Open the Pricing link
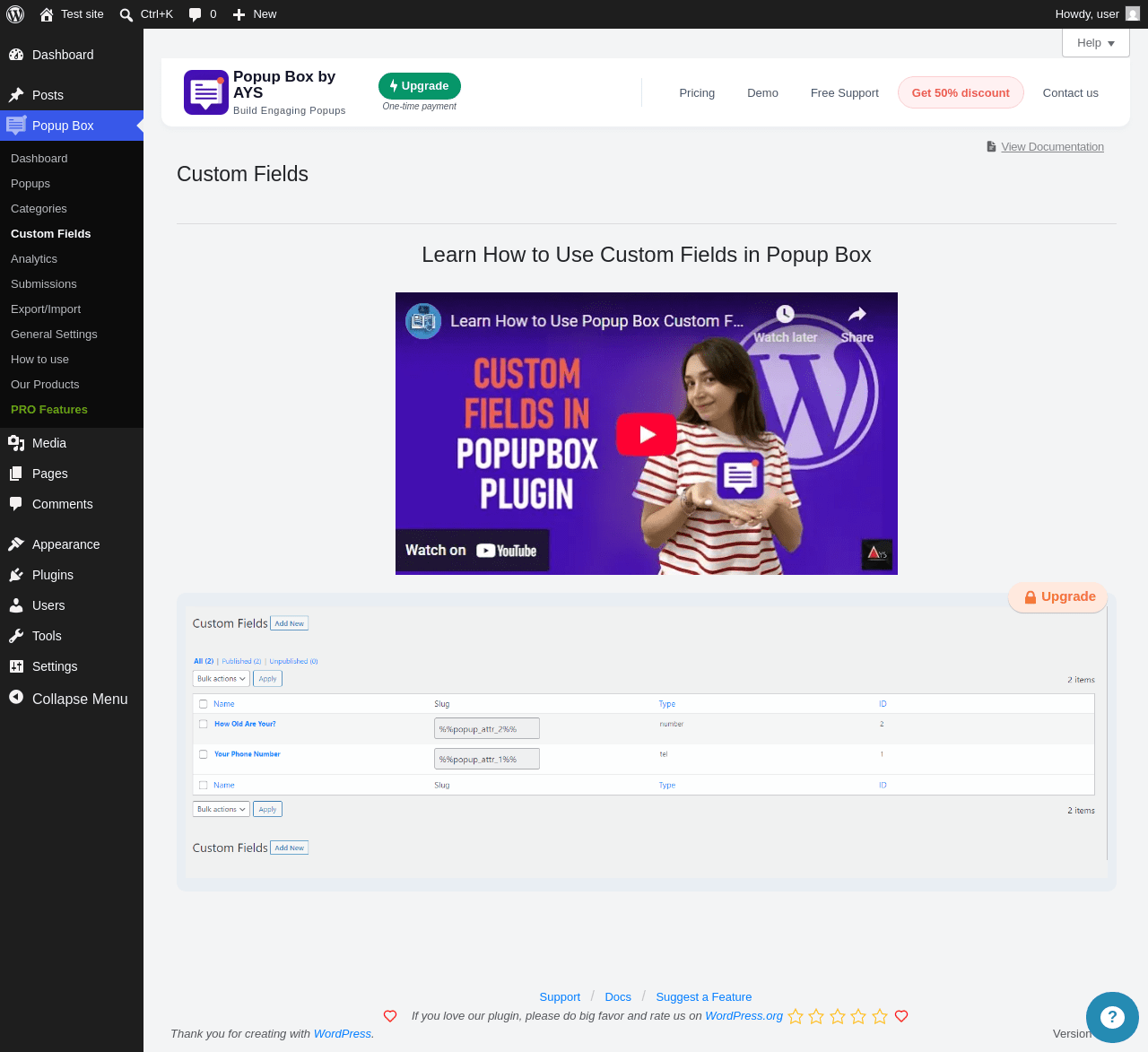The image size is (1148, 1052). 697,93
